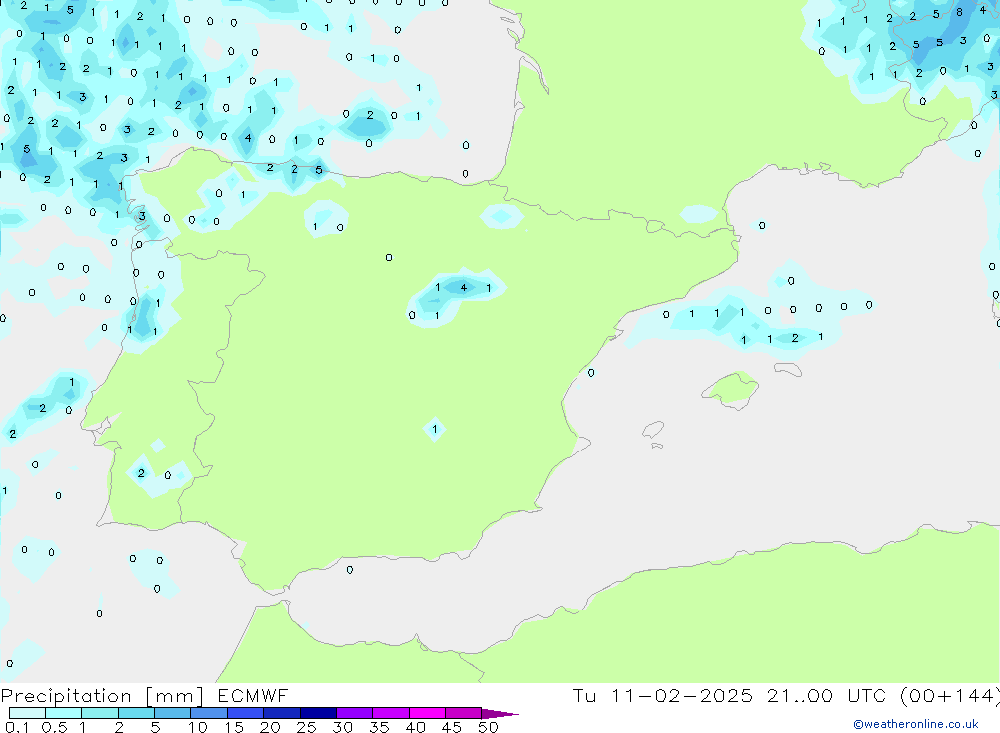Viewport: 1000px width, 733px height.
Task: Click the 'ECMWF' model label
Action: (x=253, y=695)
